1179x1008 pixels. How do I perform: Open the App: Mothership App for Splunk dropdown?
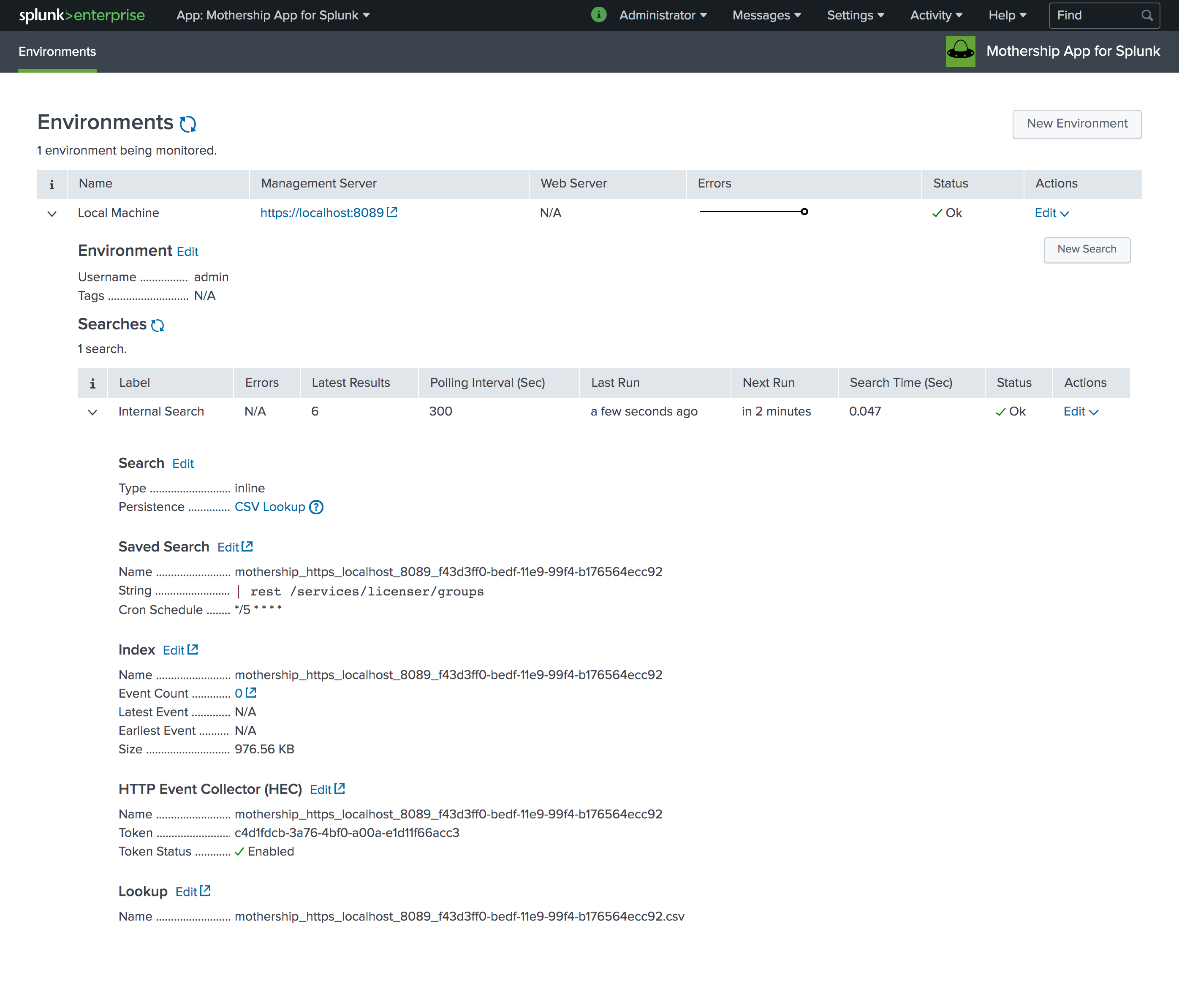coord(273,15)
